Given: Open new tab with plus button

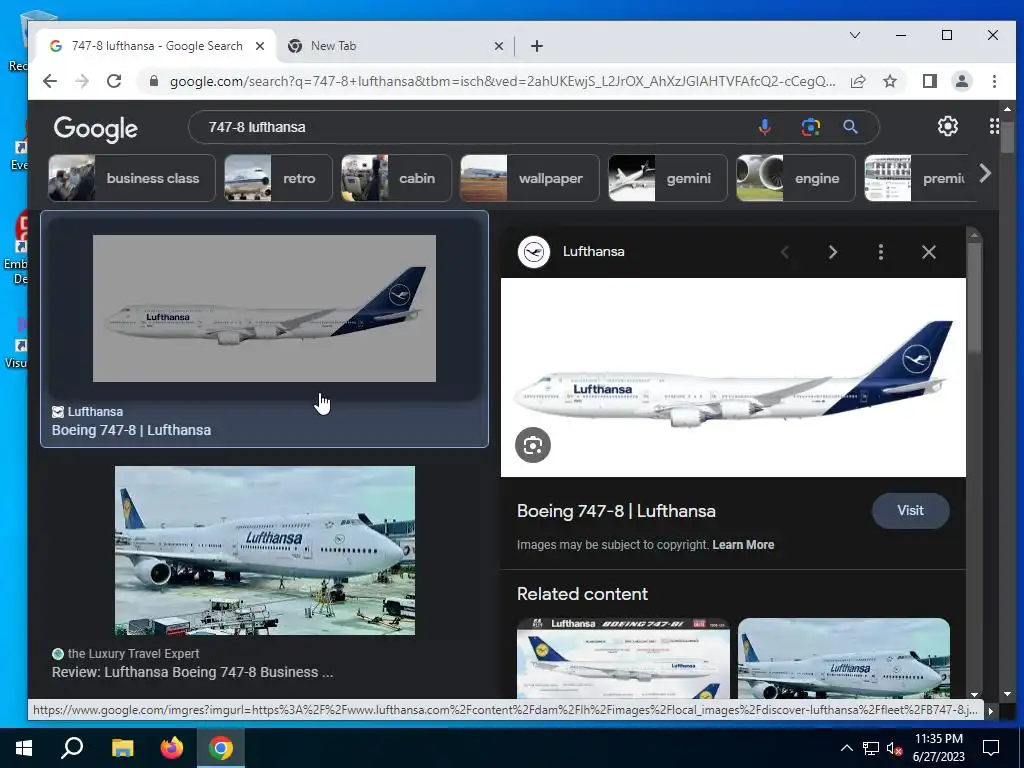Looking at the screenshot, I should pyautogui.click(x=537, y=46).
